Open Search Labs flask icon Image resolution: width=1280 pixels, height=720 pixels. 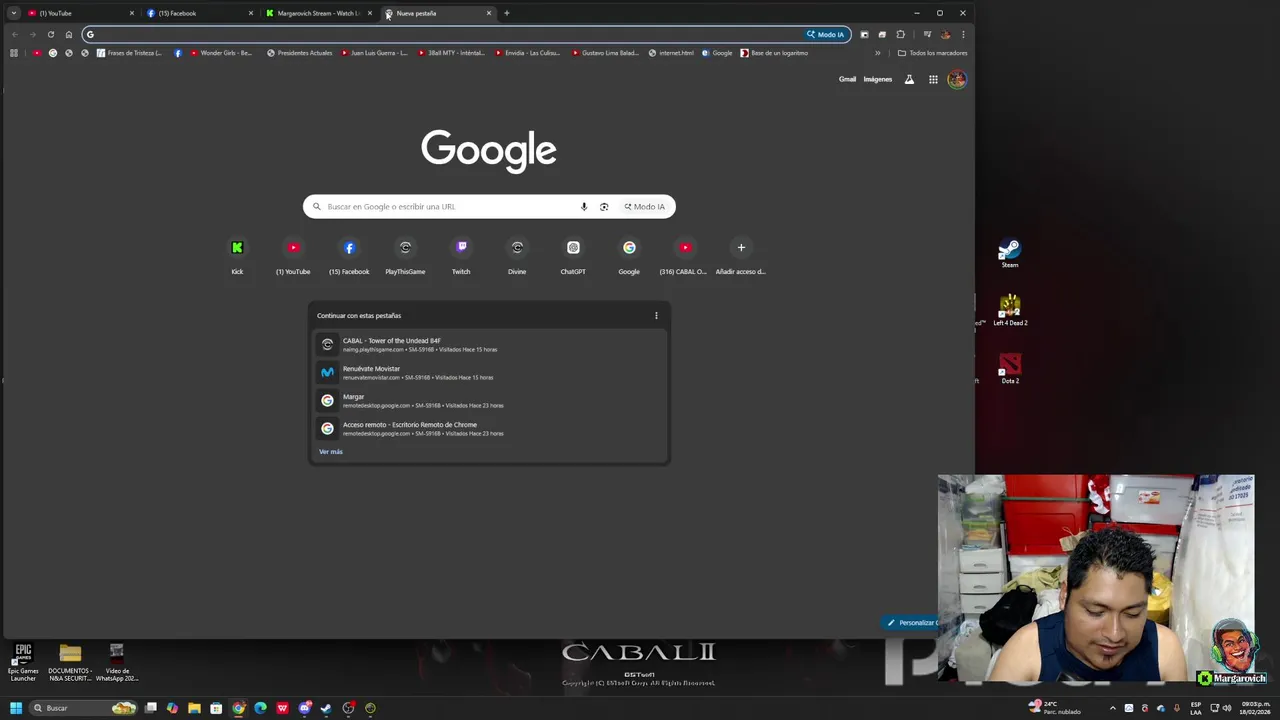[909, 79]
